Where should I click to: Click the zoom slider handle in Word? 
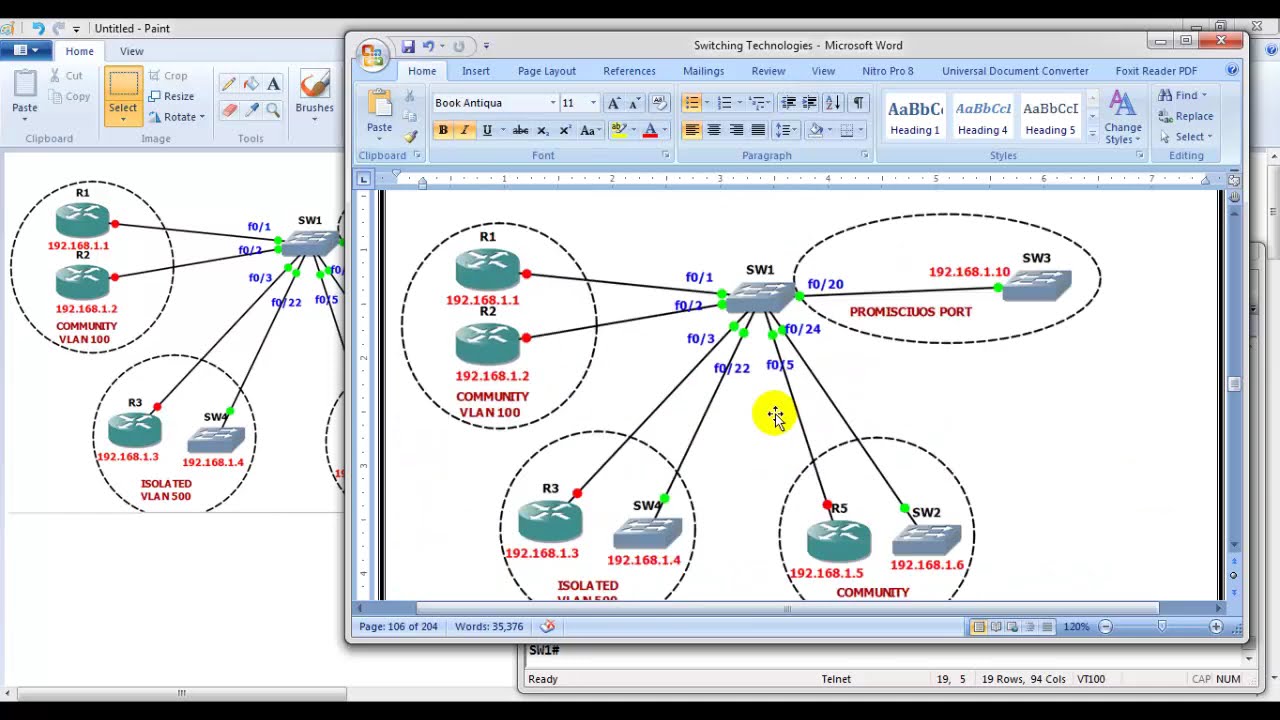[x=1161, y=626]
